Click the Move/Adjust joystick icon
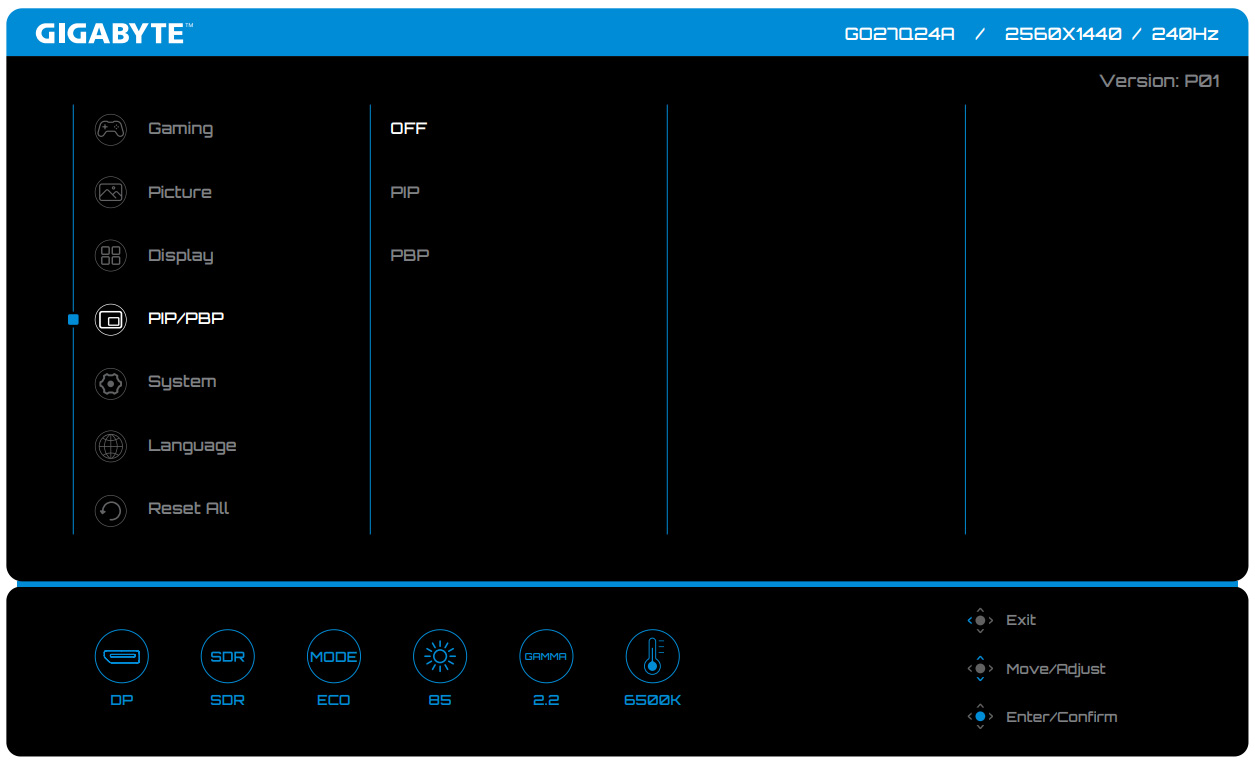 coord(980,669)
